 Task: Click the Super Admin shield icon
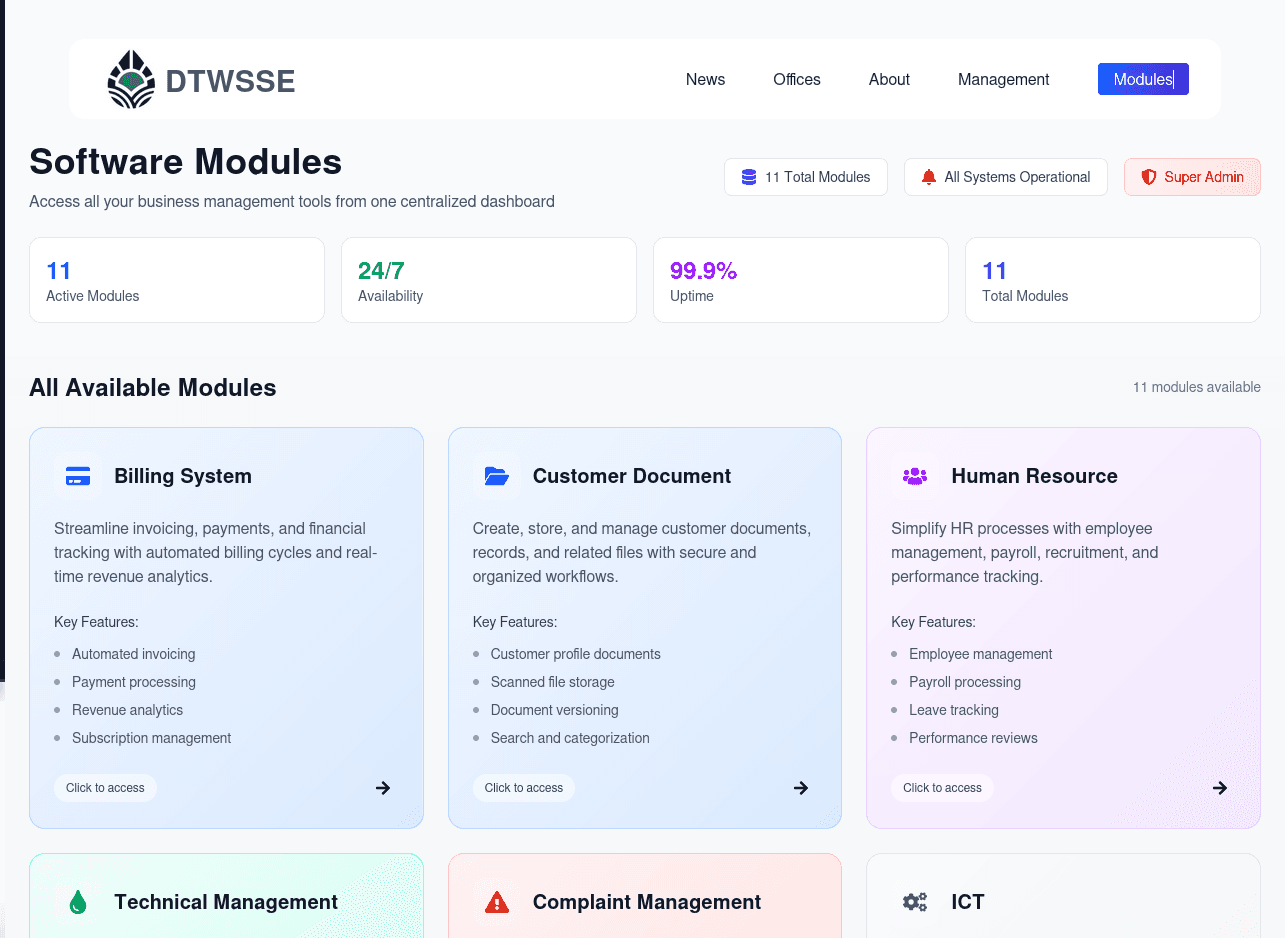(x=1149, y=176)
